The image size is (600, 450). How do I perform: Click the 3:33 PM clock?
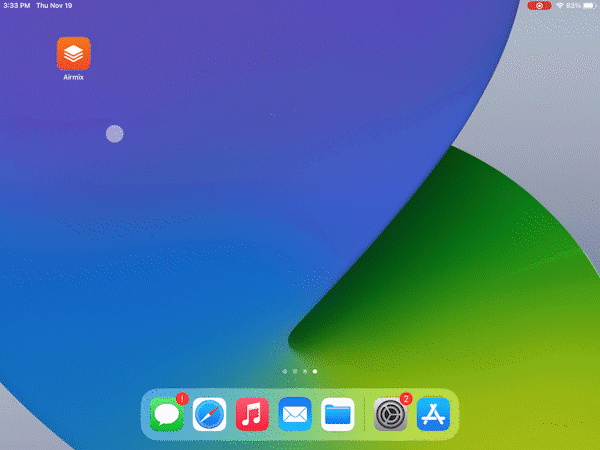coord(15,5)
